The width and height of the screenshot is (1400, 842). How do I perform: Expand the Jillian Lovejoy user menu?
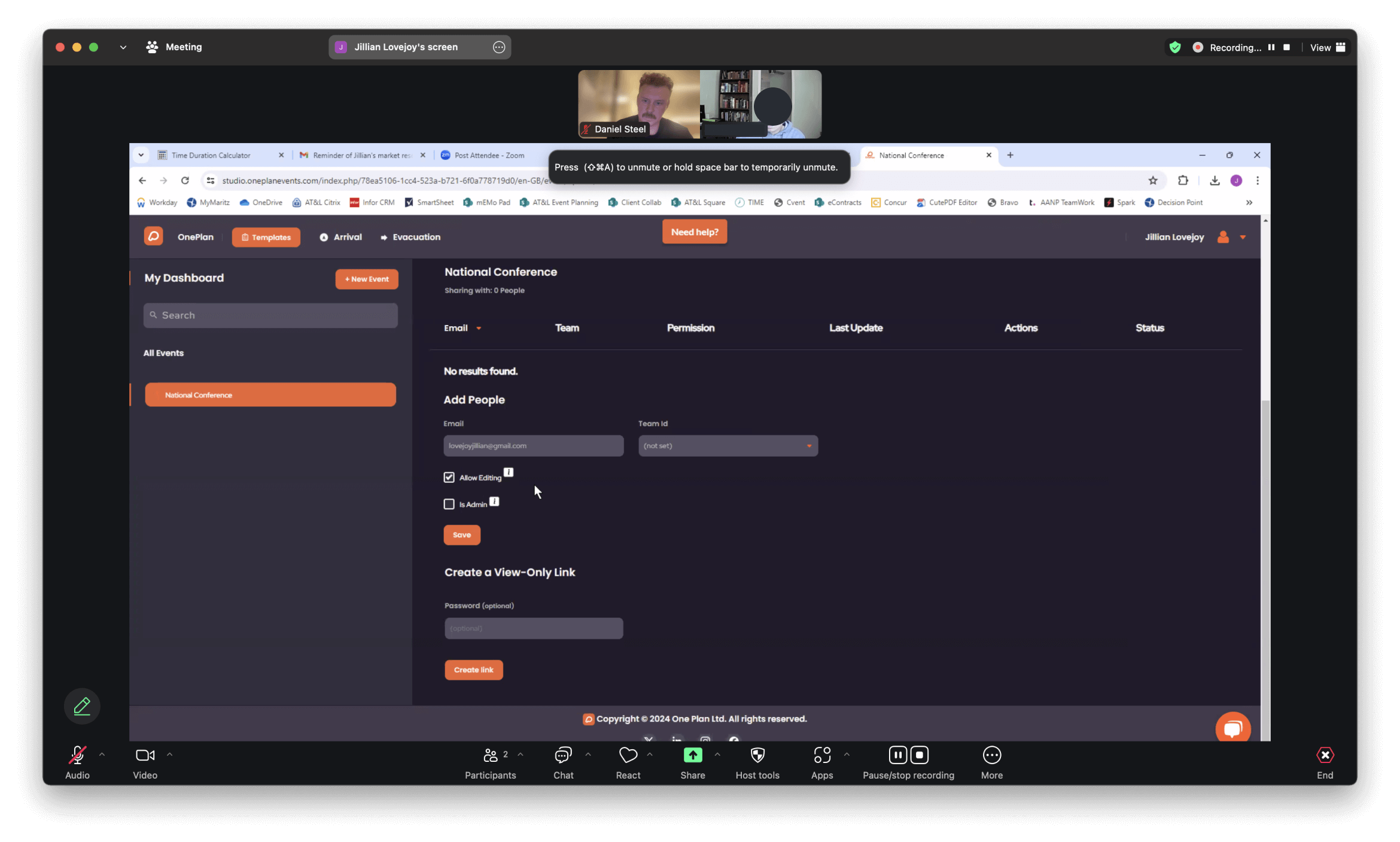point(1243,238)
